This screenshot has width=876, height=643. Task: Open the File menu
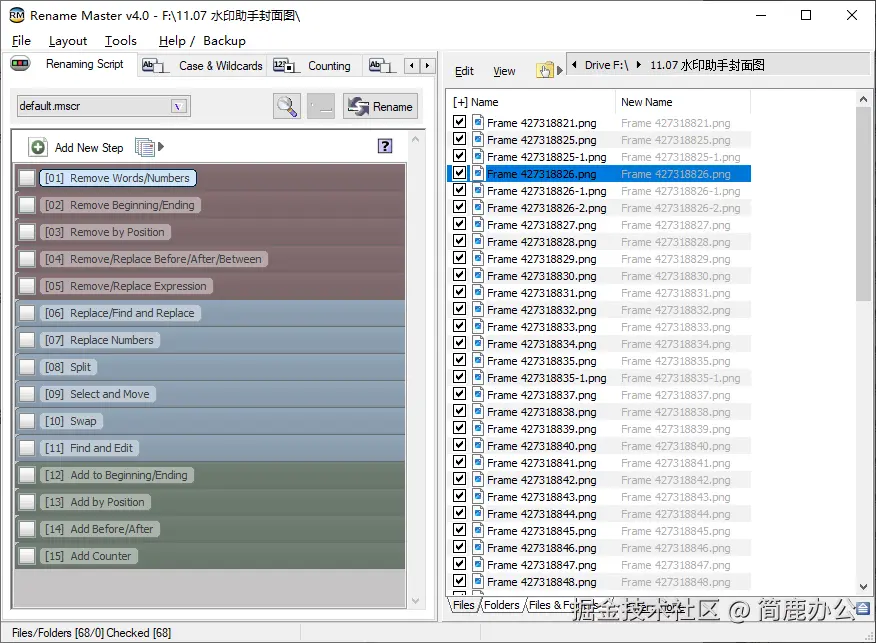21,41
